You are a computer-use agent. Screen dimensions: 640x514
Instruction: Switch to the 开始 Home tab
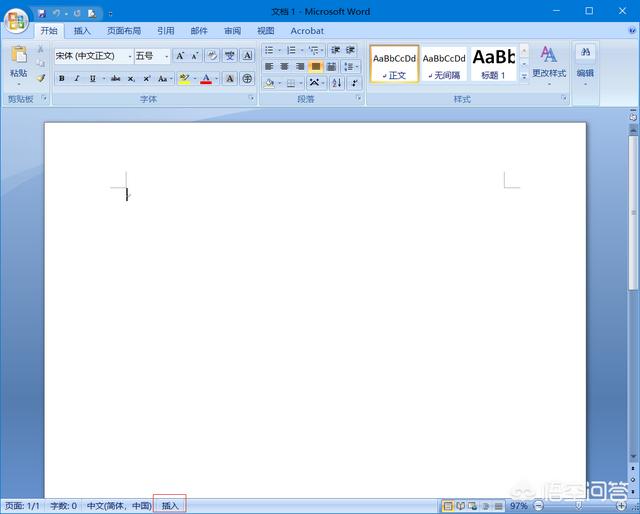[49, 31]
